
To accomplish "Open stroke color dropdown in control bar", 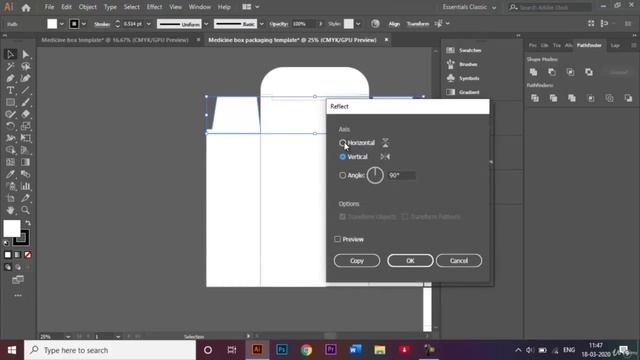I will coord(84,24).
